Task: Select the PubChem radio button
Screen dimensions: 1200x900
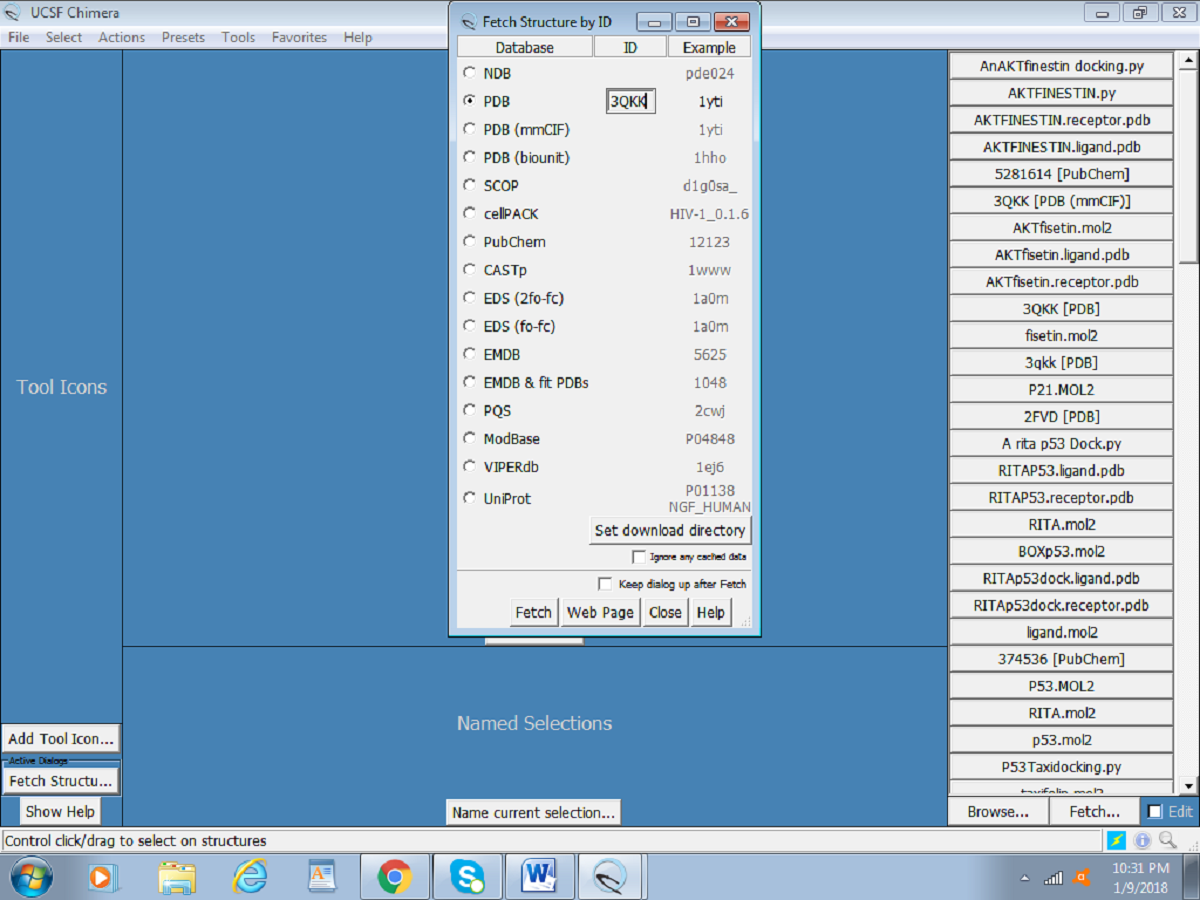Action: click(469, 241)
